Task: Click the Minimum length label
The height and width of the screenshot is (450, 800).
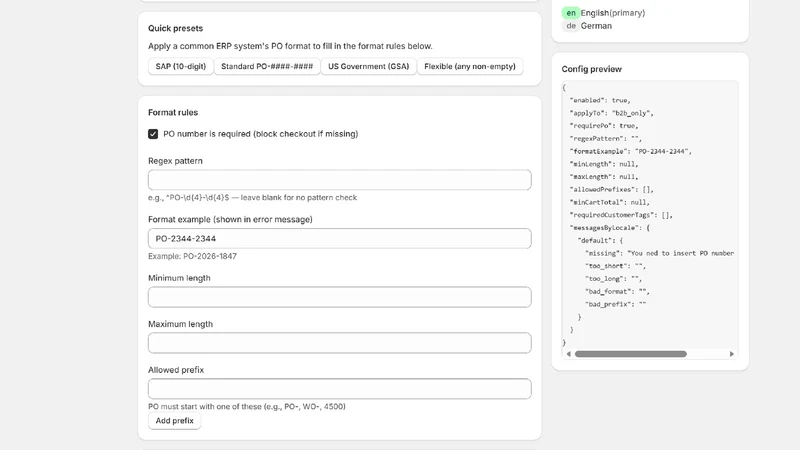Action: click(x=179, y=278)
